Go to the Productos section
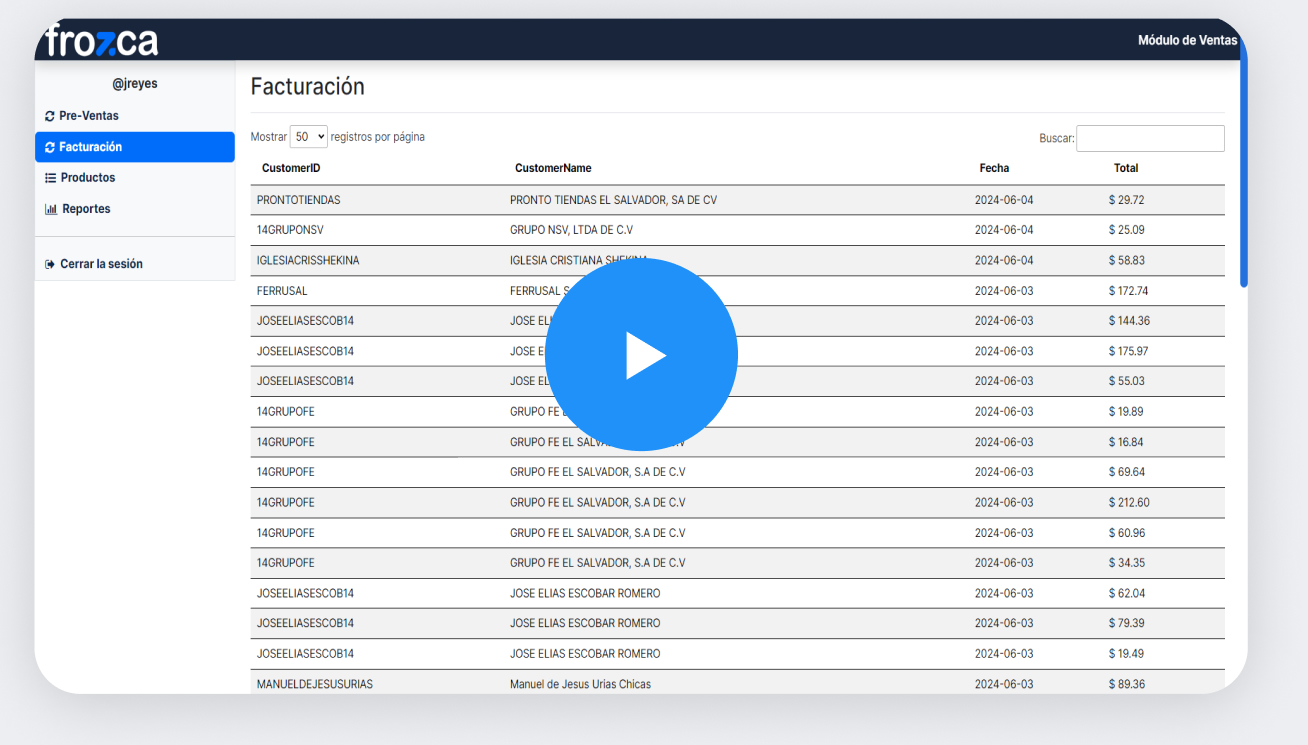Screen dimensions: 1308x745 87,178
